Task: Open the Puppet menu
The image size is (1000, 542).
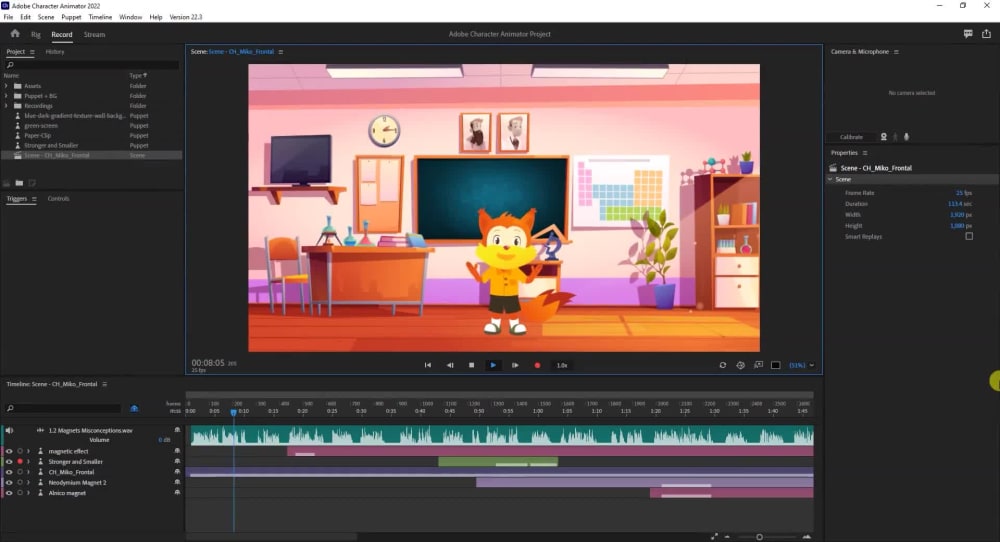Action: coord(71,17)
